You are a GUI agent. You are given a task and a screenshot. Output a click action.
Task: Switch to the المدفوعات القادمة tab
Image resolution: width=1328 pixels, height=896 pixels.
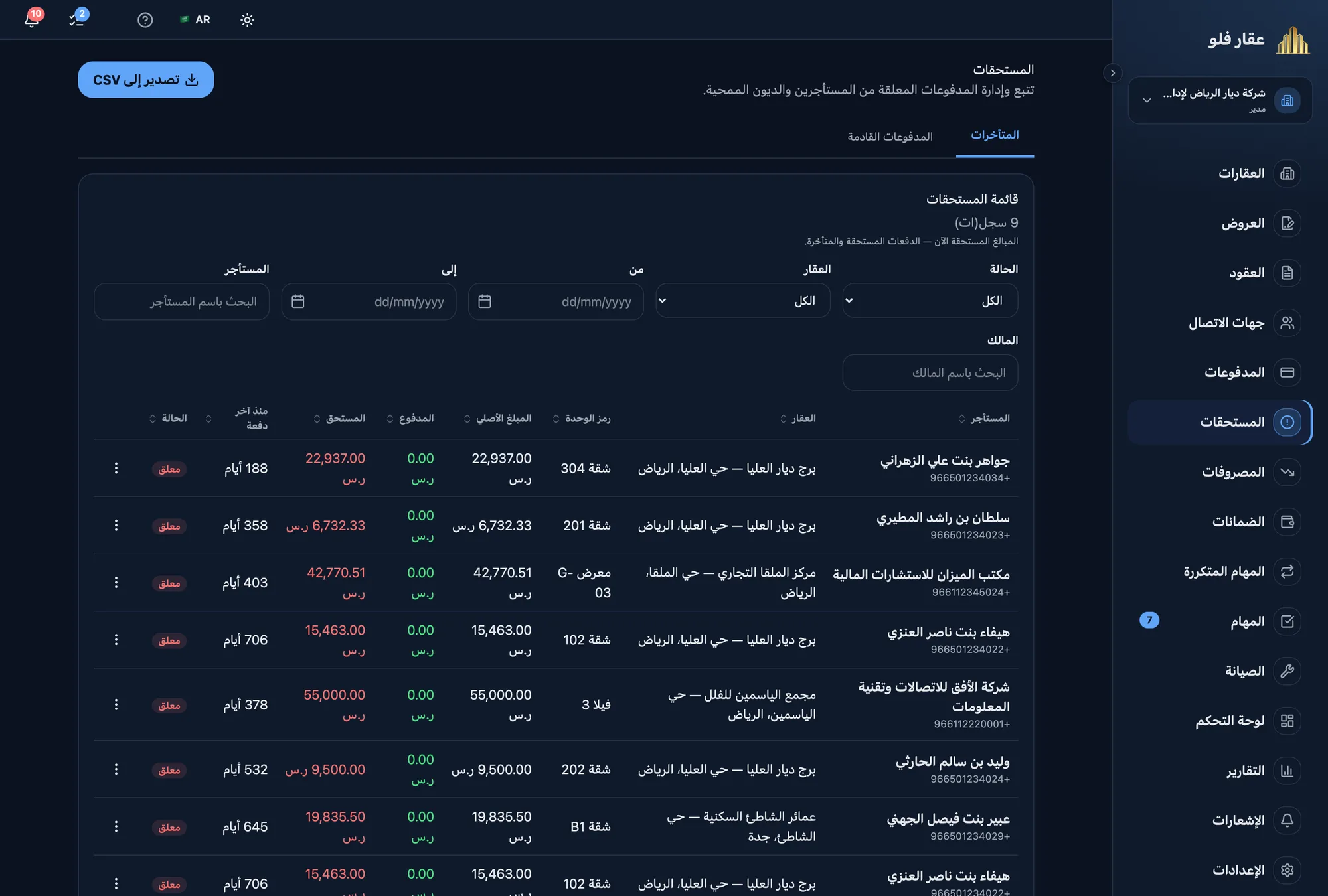click(x=890, y=137)
